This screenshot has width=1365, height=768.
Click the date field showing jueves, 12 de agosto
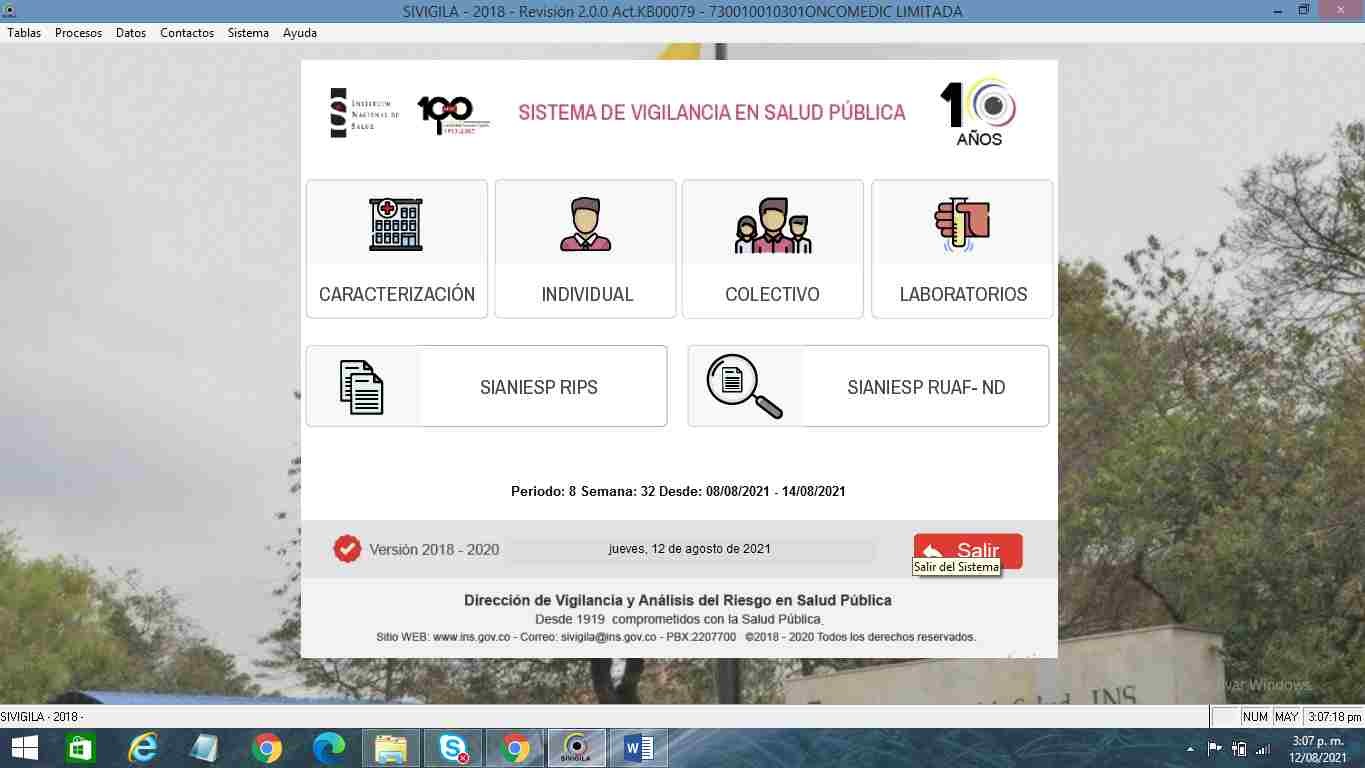pyautogui.click(x=689, y=549)
